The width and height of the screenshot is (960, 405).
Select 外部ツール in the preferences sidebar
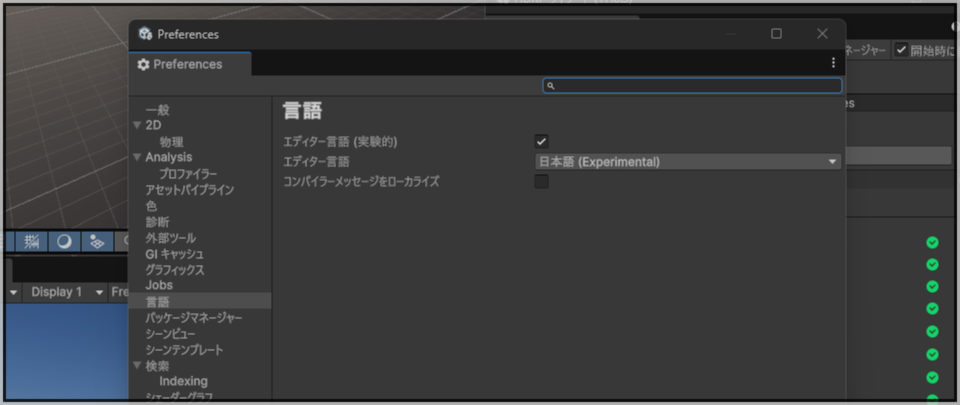170,238
